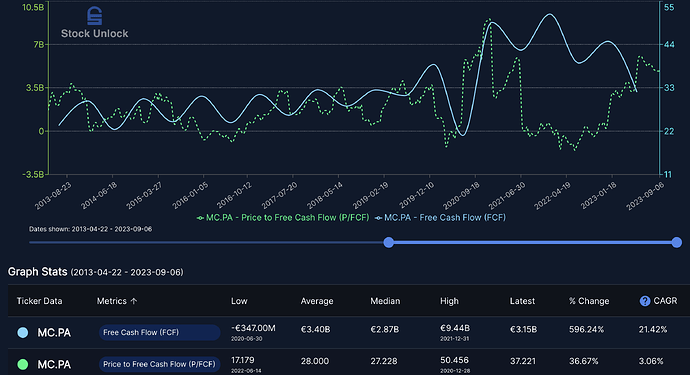Click the Ticker Data column header

click(39, 301)
